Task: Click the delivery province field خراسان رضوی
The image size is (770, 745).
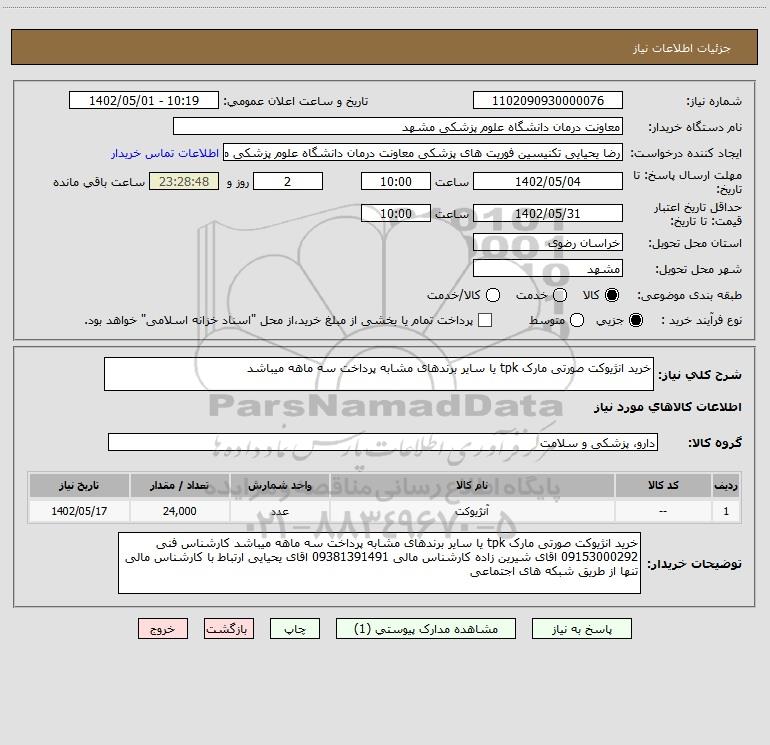Action: (548, 243)
